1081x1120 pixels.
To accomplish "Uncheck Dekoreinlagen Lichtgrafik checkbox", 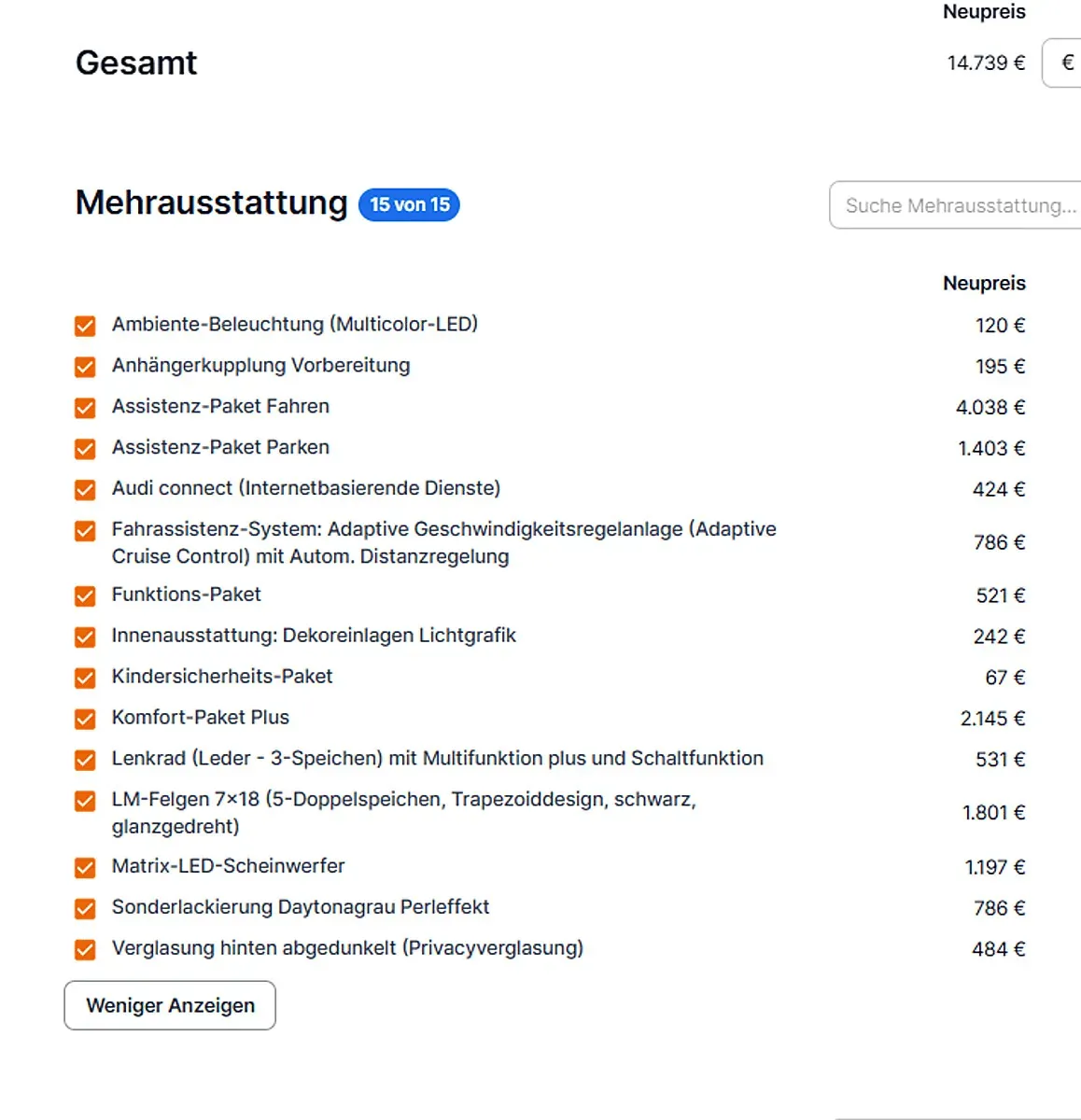I will click(x=85, y=637).
